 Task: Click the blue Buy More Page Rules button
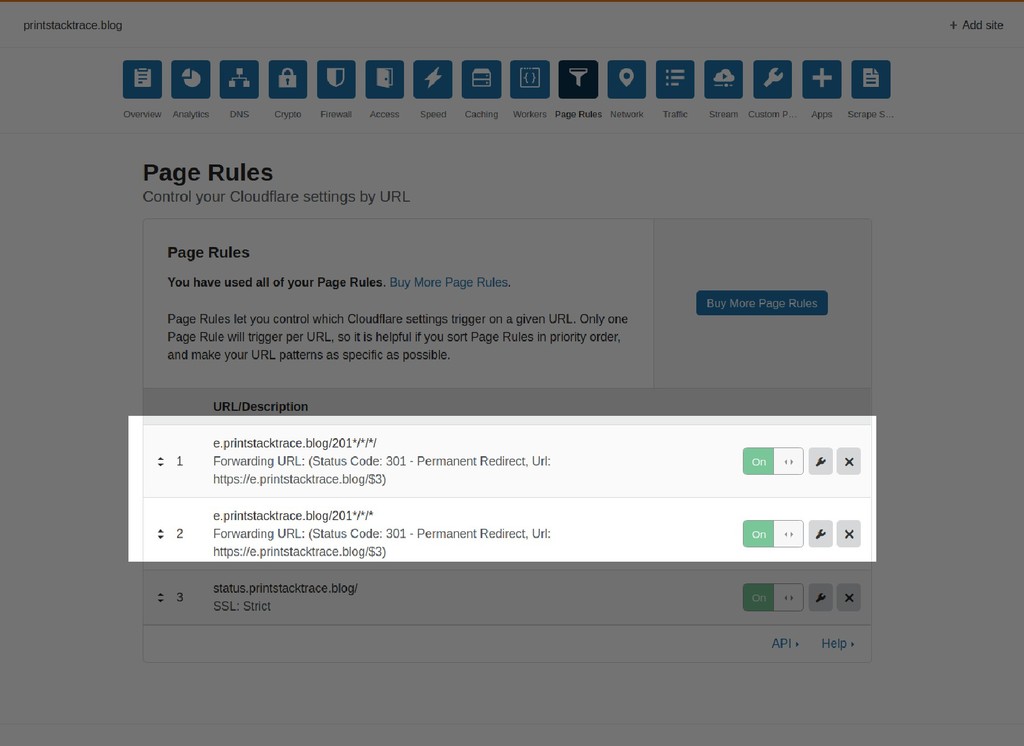[x=761, y=303]
